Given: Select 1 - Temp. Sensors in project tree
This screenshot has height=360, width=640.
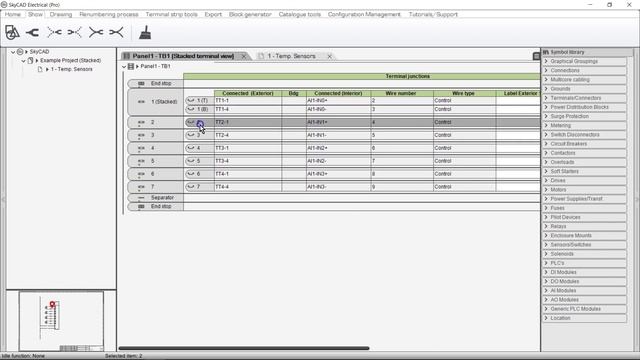Looking at the screenshot, I should (72, 69).
